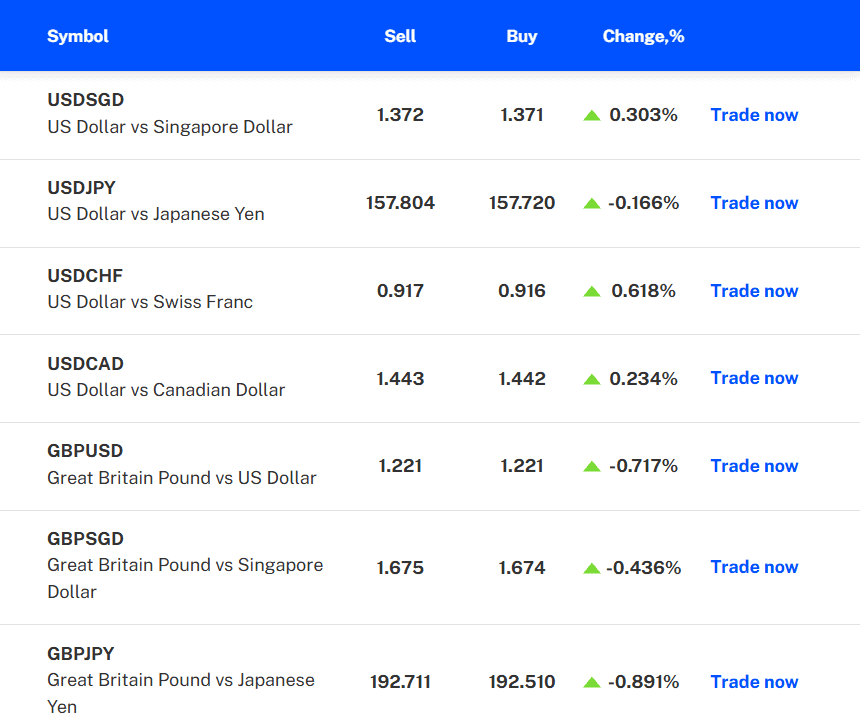Click Trade now beside GBPUSD
This screenshot has width=860, height=718.
coord(754,466)
